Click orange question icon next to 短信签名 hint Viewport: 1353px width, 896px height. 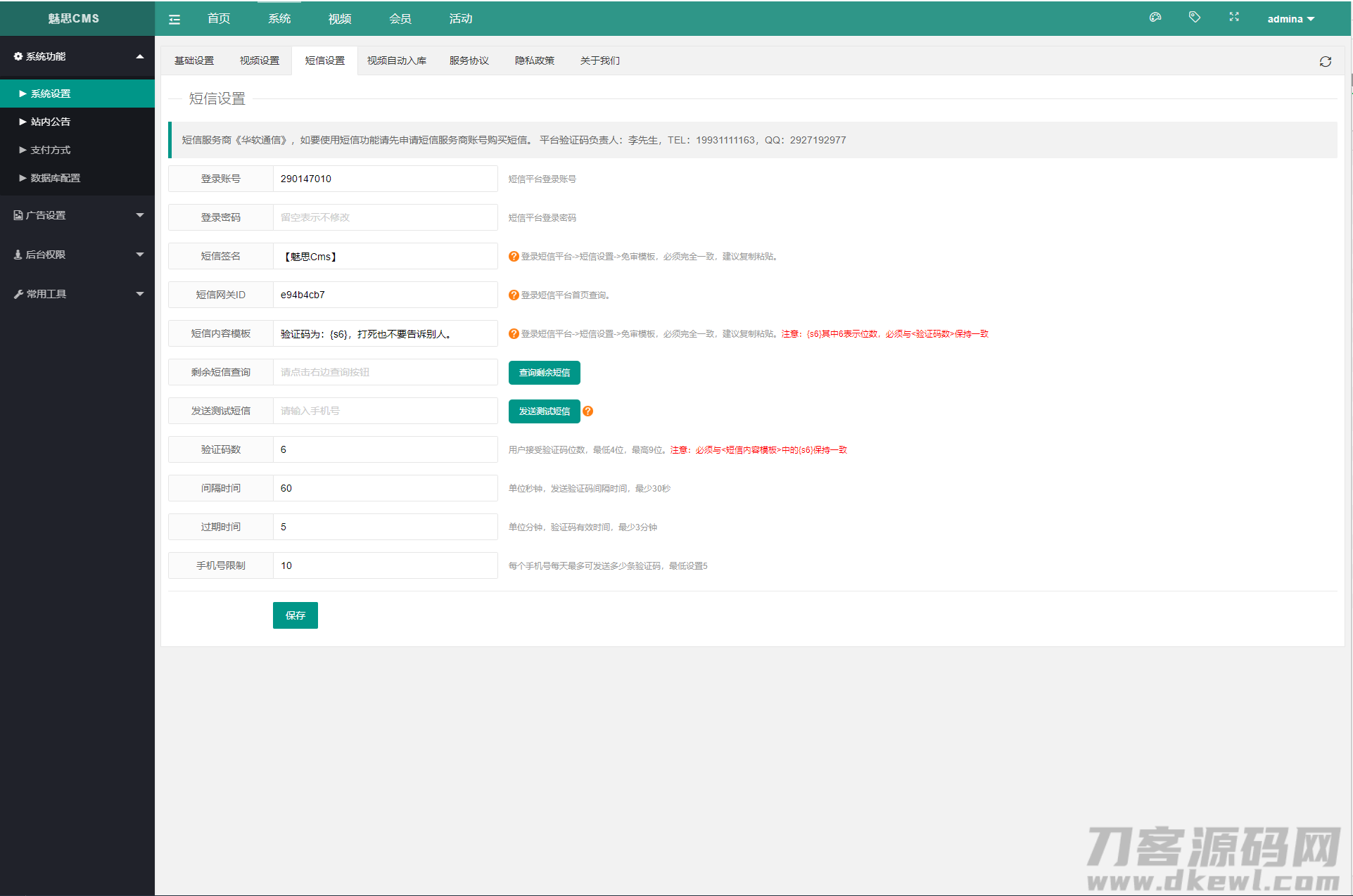tap(514, 257)
